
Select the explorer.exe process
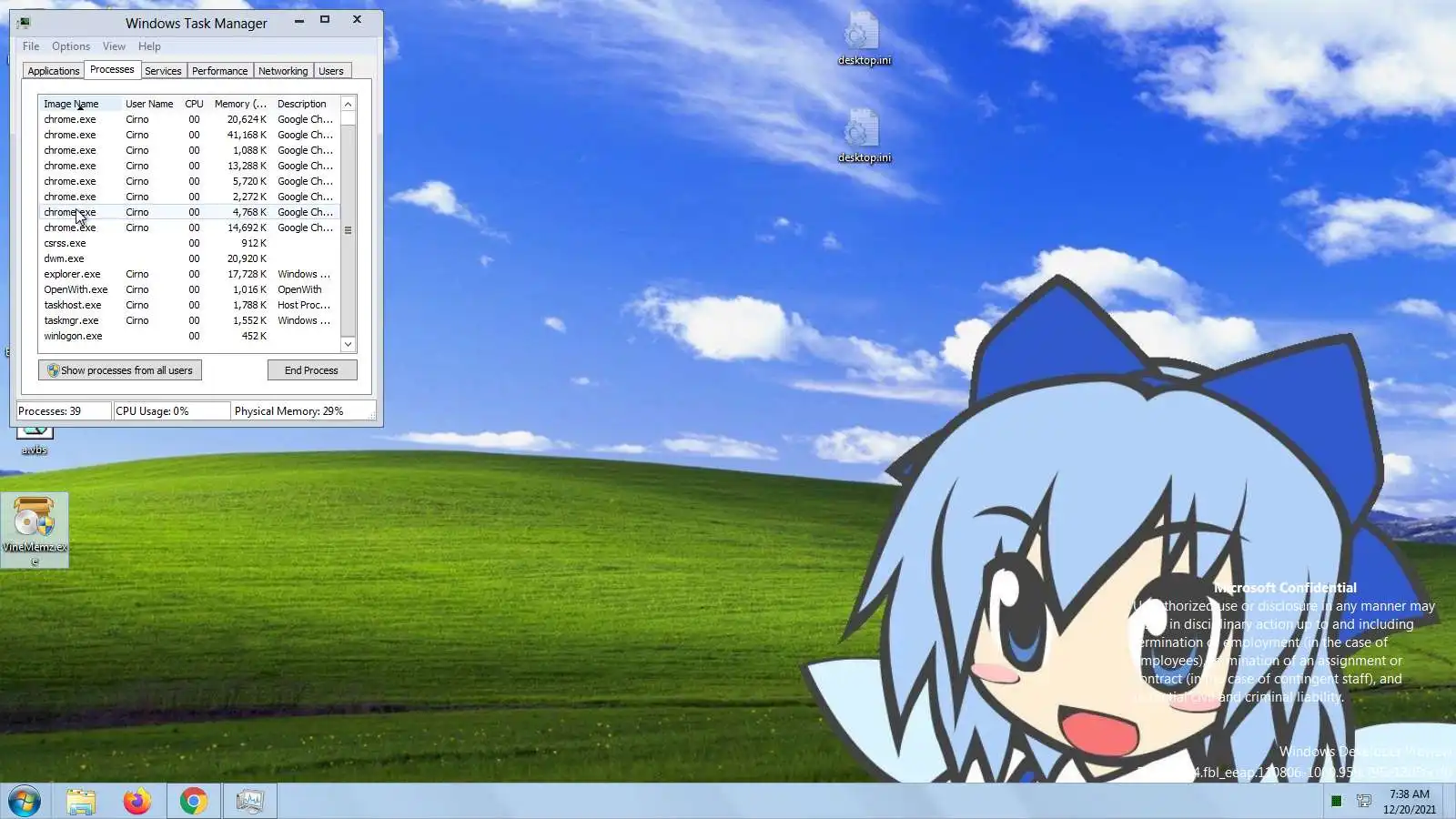click(189, 274)
